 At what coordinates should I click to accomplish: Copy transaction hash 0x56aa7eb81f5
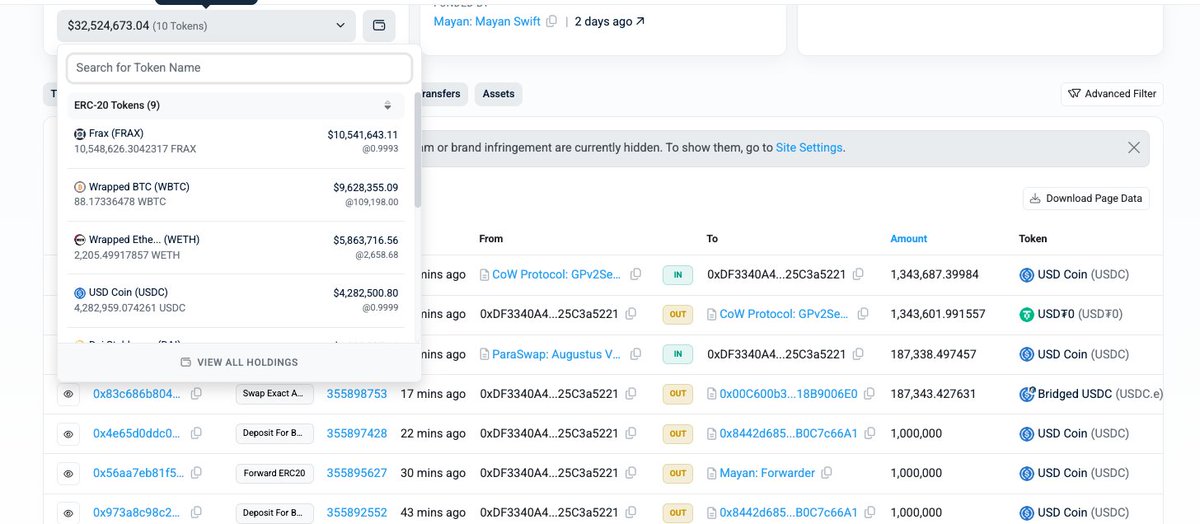click(x=196, y=473)
